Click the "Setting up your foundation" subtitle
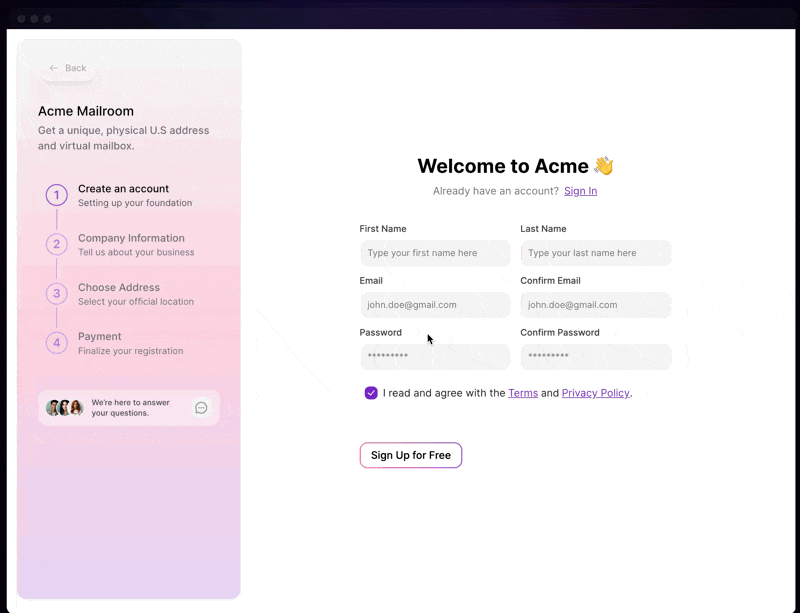This screenshot has width=800, height=613. (x=135, y=203)
